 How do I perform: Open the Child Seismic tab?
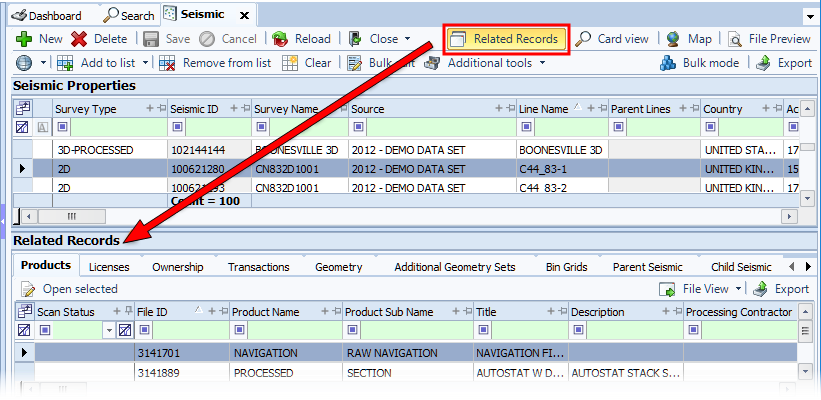[741, 267]
